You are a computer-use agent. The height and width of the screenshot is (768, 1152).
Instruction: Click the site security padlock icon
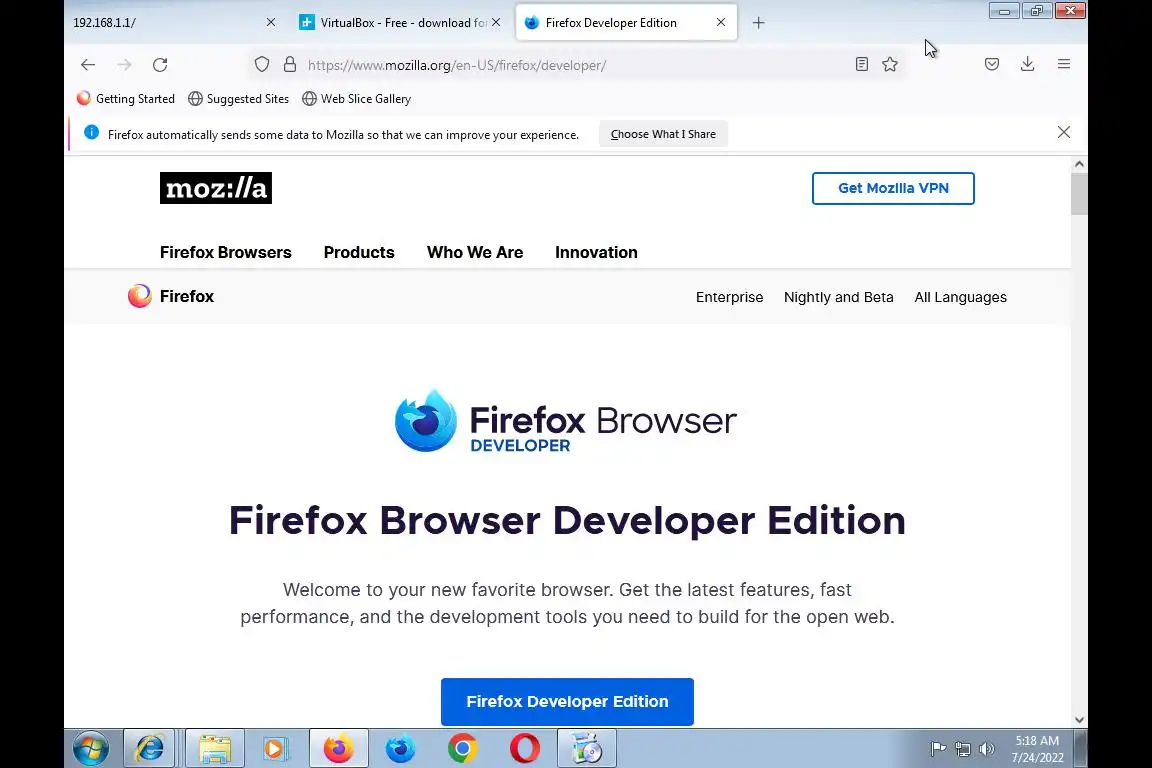tap(290, 65)
